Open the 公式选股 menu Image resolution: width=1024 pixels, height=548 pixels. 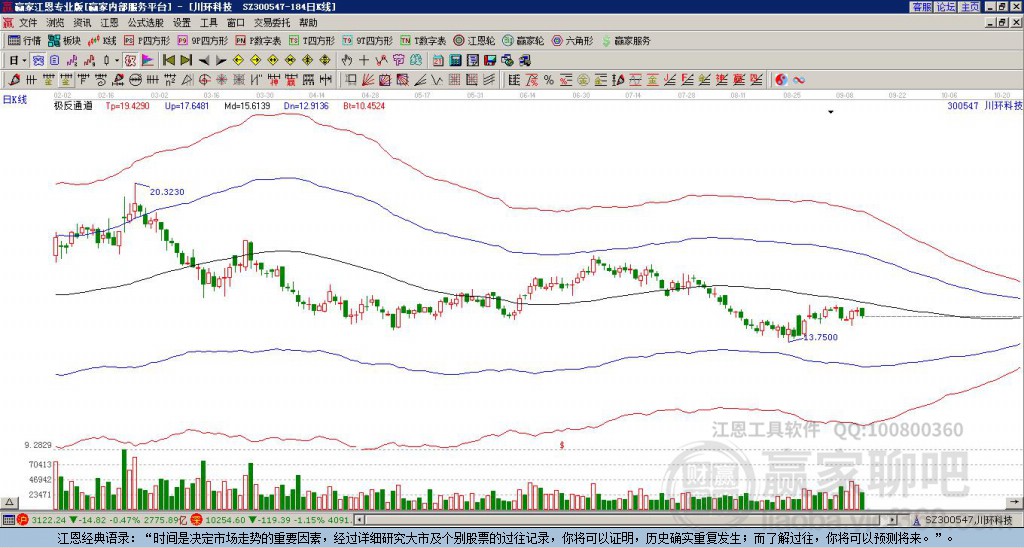(145, 23)
